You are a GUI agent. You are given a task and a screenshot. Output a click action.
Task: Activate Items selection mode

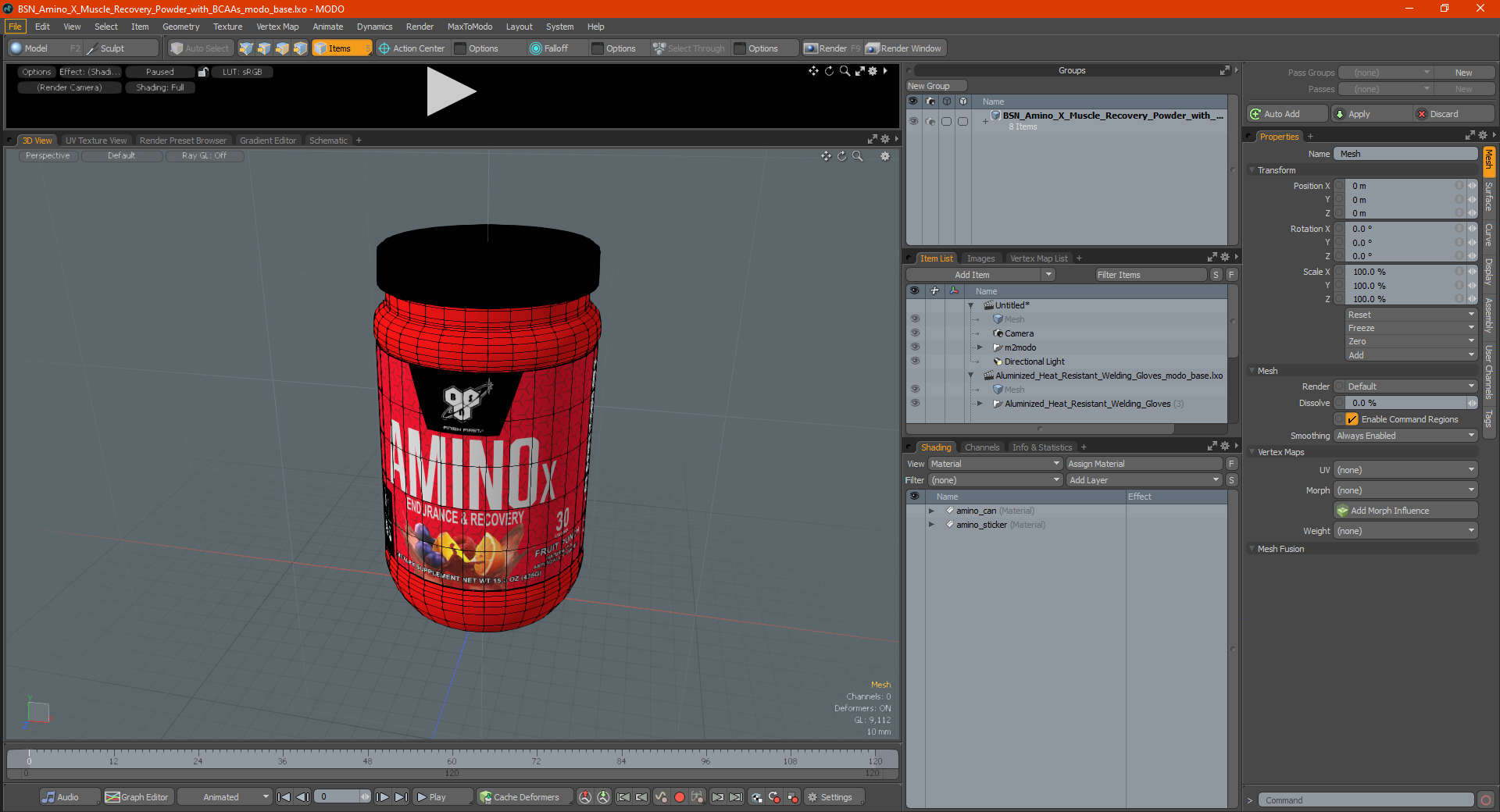[x=341, y=48]
